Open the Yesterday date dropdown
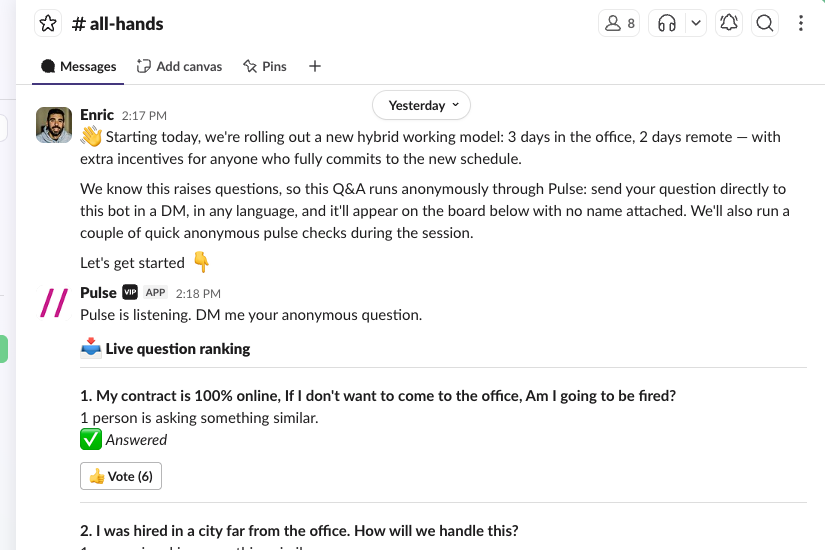 coord(421,105)
